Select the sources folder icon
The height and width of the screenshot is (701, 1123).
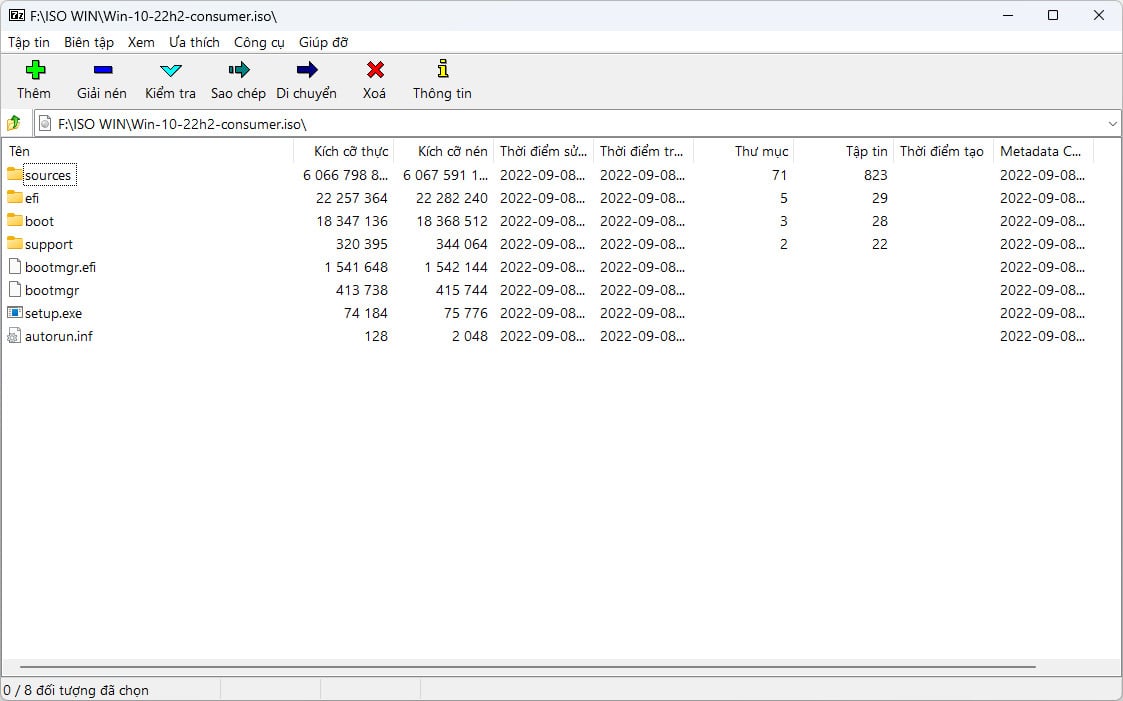14,174
